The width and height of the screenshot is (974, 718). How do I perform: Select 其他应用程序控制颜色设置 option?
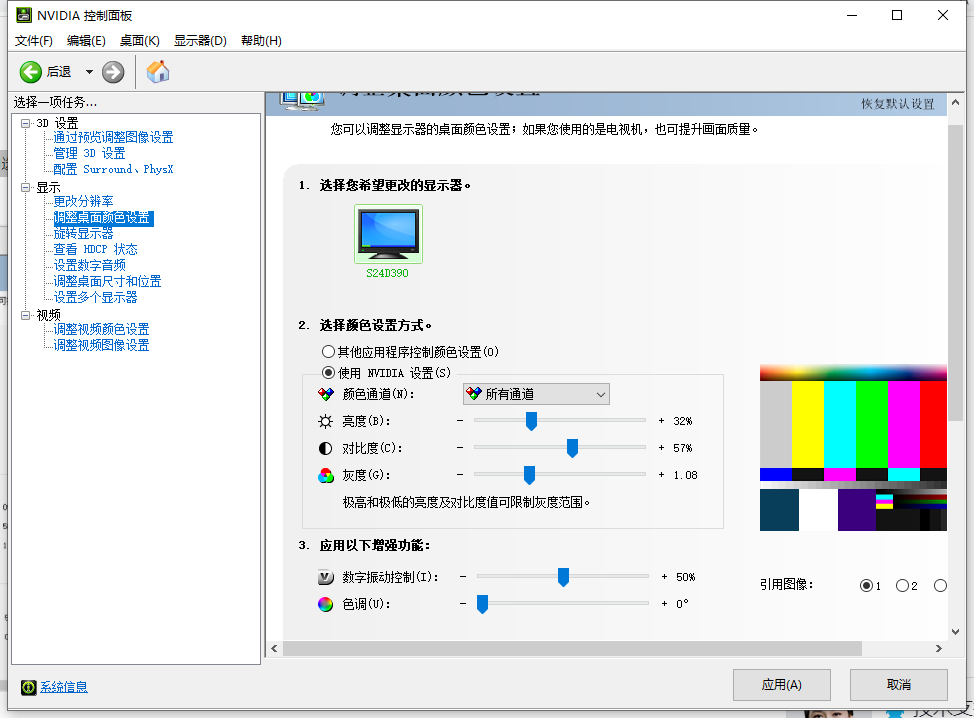pos(328,351)
